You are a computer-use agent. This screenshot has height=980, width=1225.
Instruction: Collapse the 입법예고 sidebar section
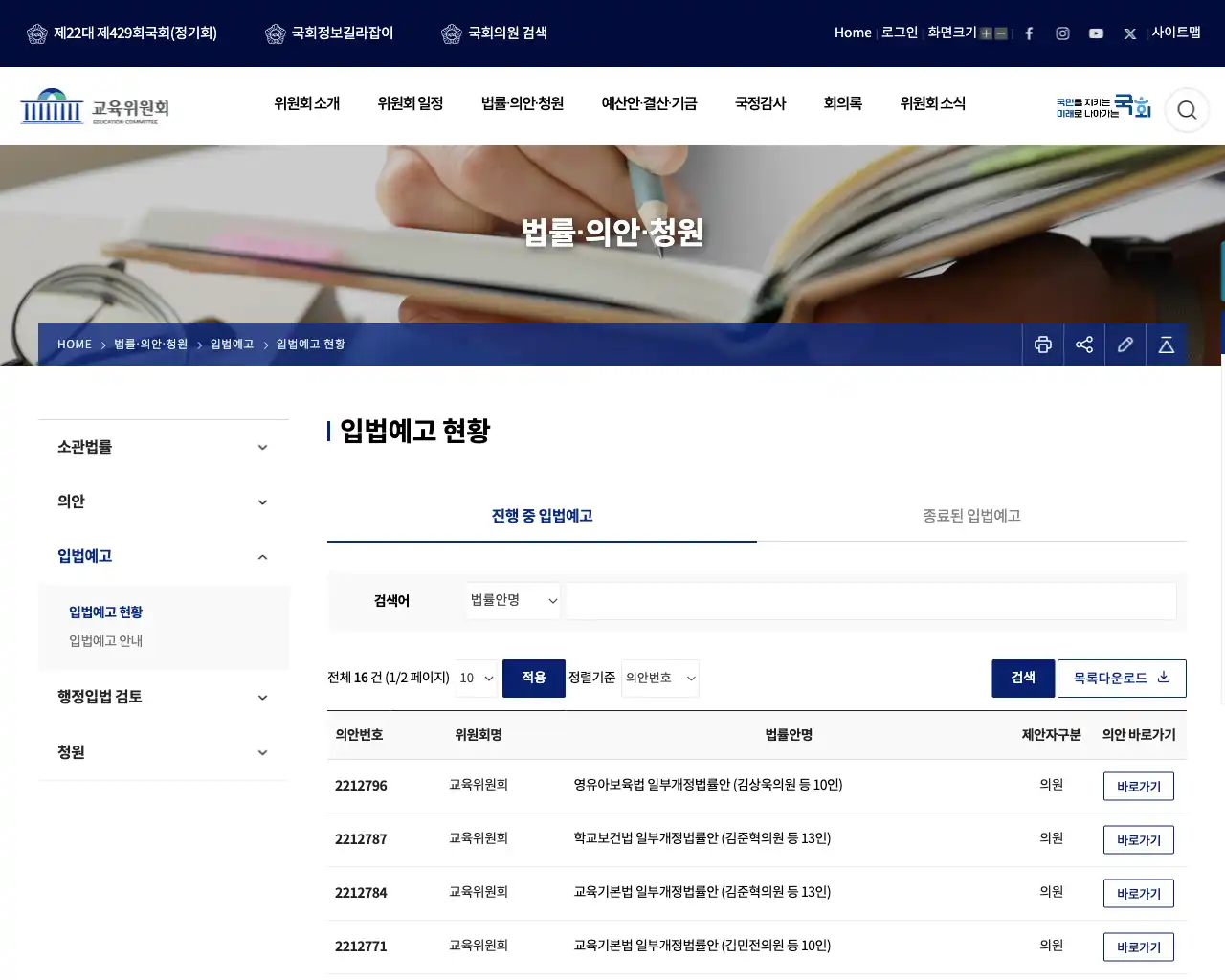(164, 556)
